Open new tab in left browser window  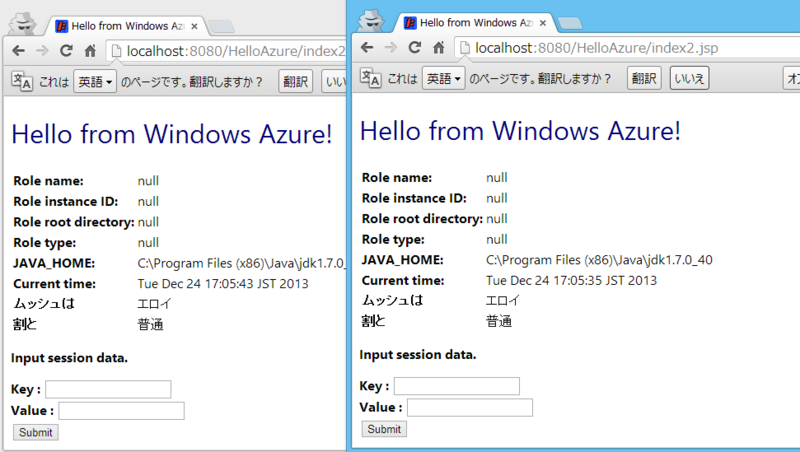click(x=221, y=27)
